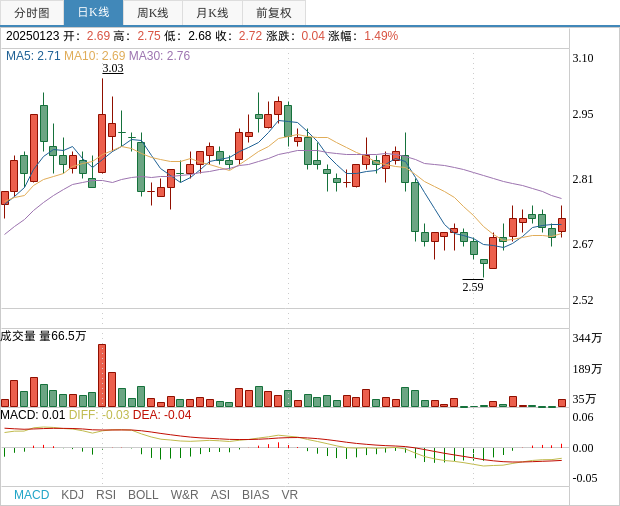Viewport: 620px width, 506px height.
Task: Open the 月K线 tab
Action: pos(212,13)
